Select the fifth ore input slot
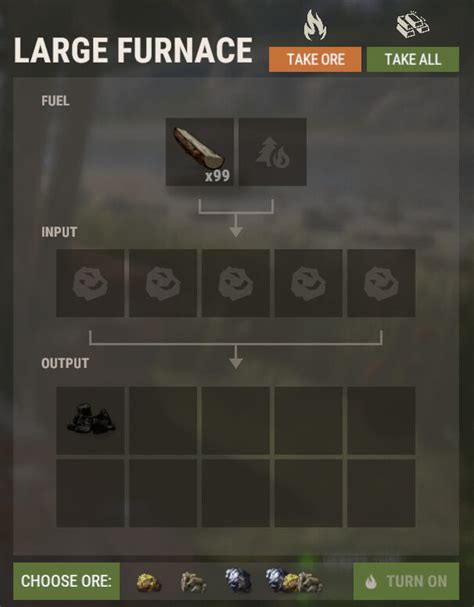Image resolution: width=474 pixels, height=607 pixels. click(381, 283)
